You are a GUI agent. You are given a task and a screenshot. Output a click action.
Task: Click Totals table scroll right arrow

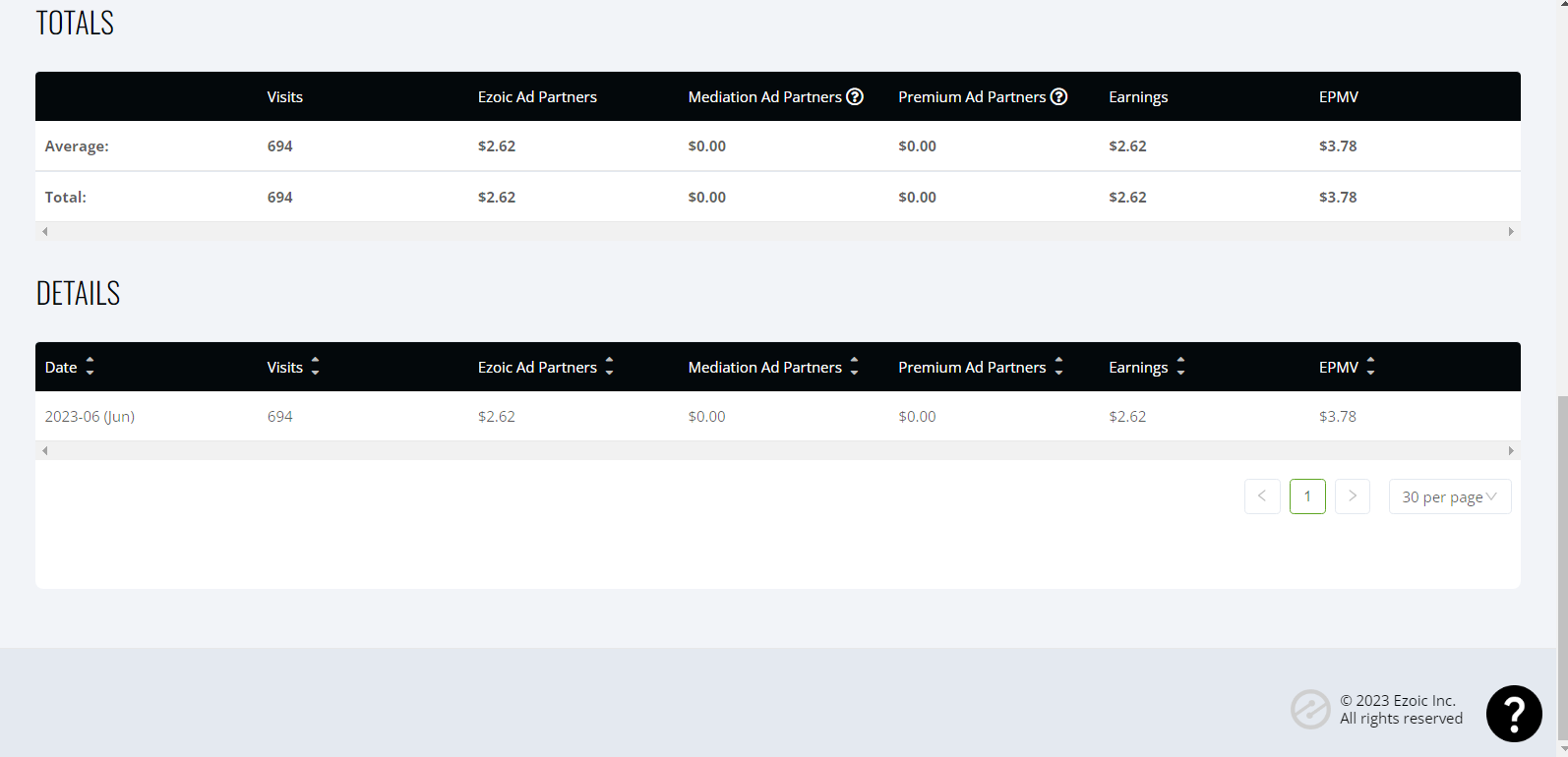pyautogui.click(x=1511, y=232)
